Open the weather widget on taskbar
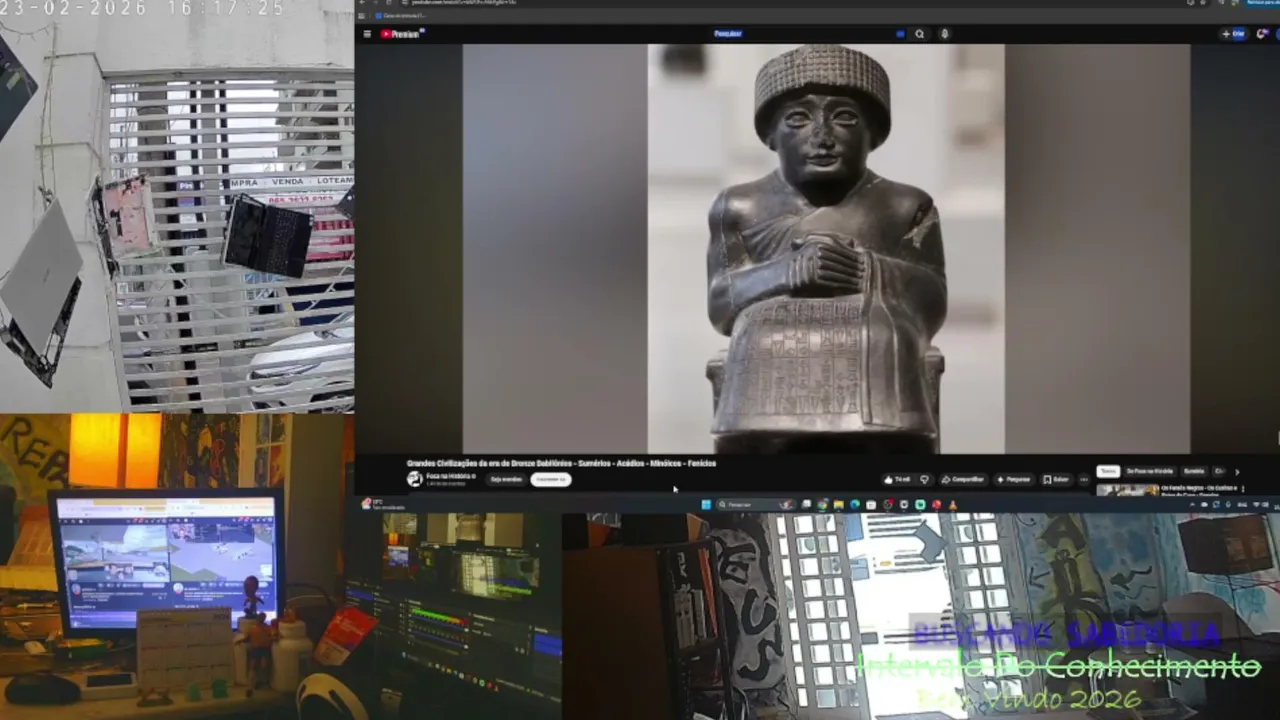 (384, 505)
